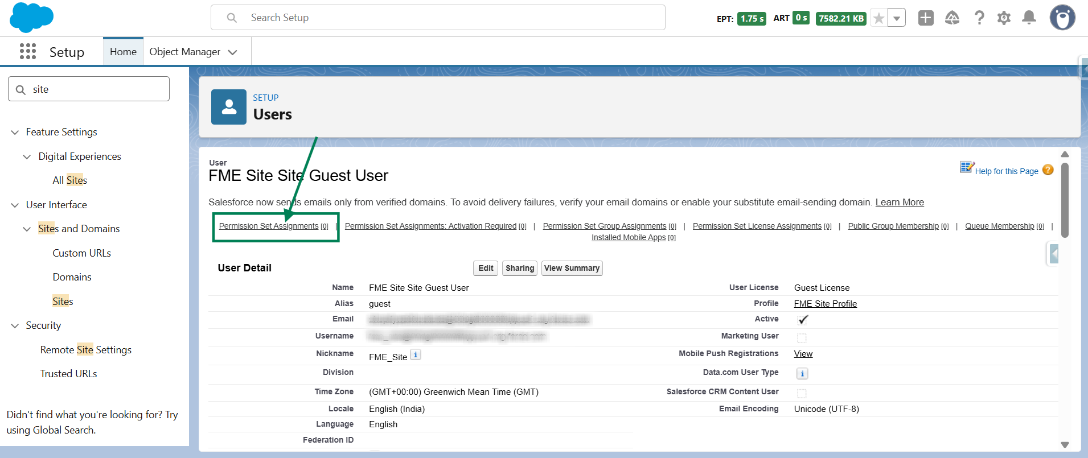Click the Data.com User Type info icon
This screenshot has width=1088, height=458.
coord(801,373)
